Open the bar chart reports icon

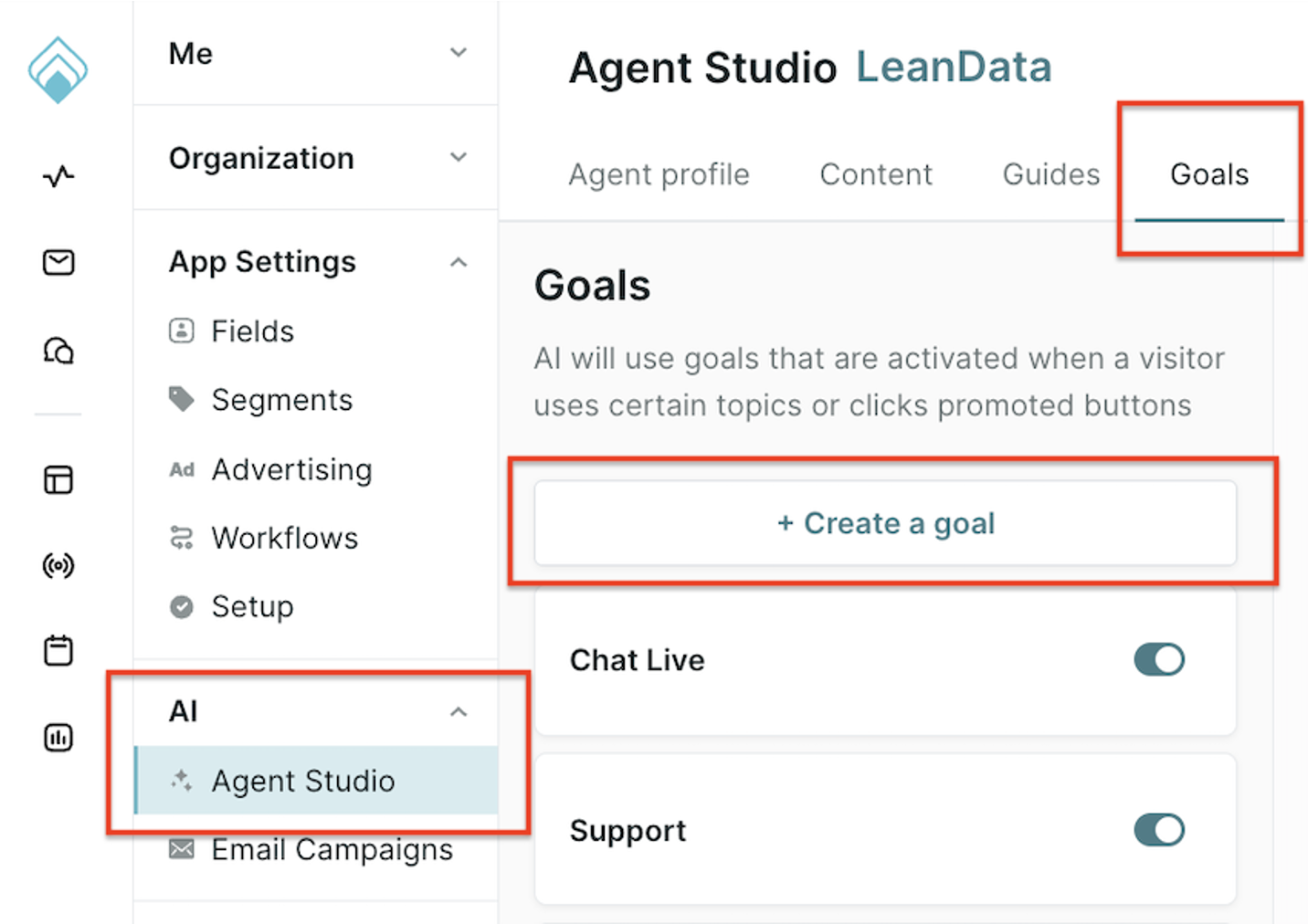(58, 737)
